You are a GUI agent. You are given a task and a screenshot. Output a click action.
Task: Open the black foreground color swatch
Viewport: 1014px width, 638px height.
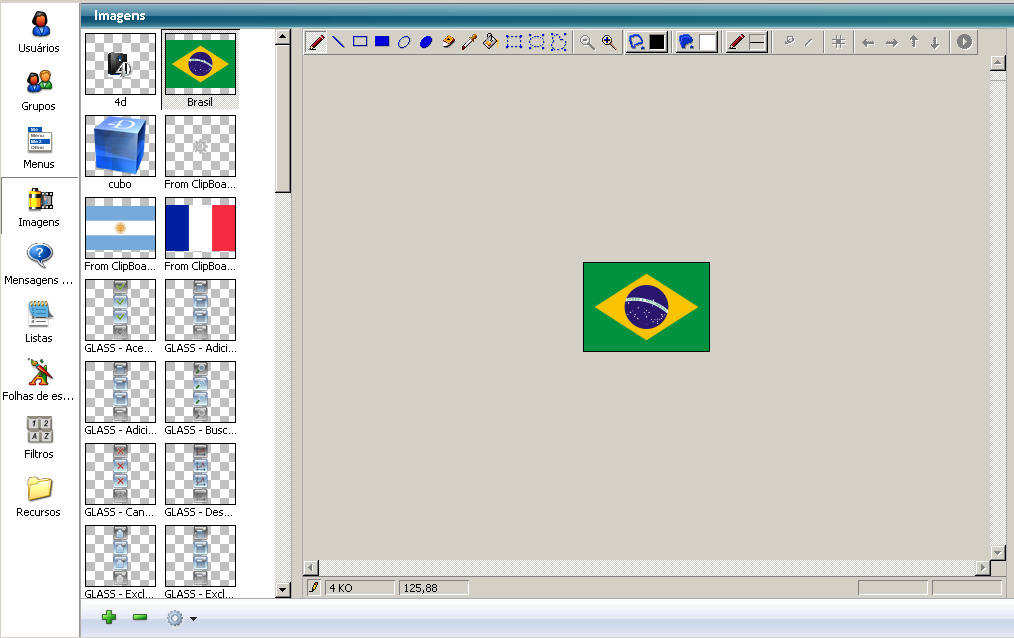(657, 42)
